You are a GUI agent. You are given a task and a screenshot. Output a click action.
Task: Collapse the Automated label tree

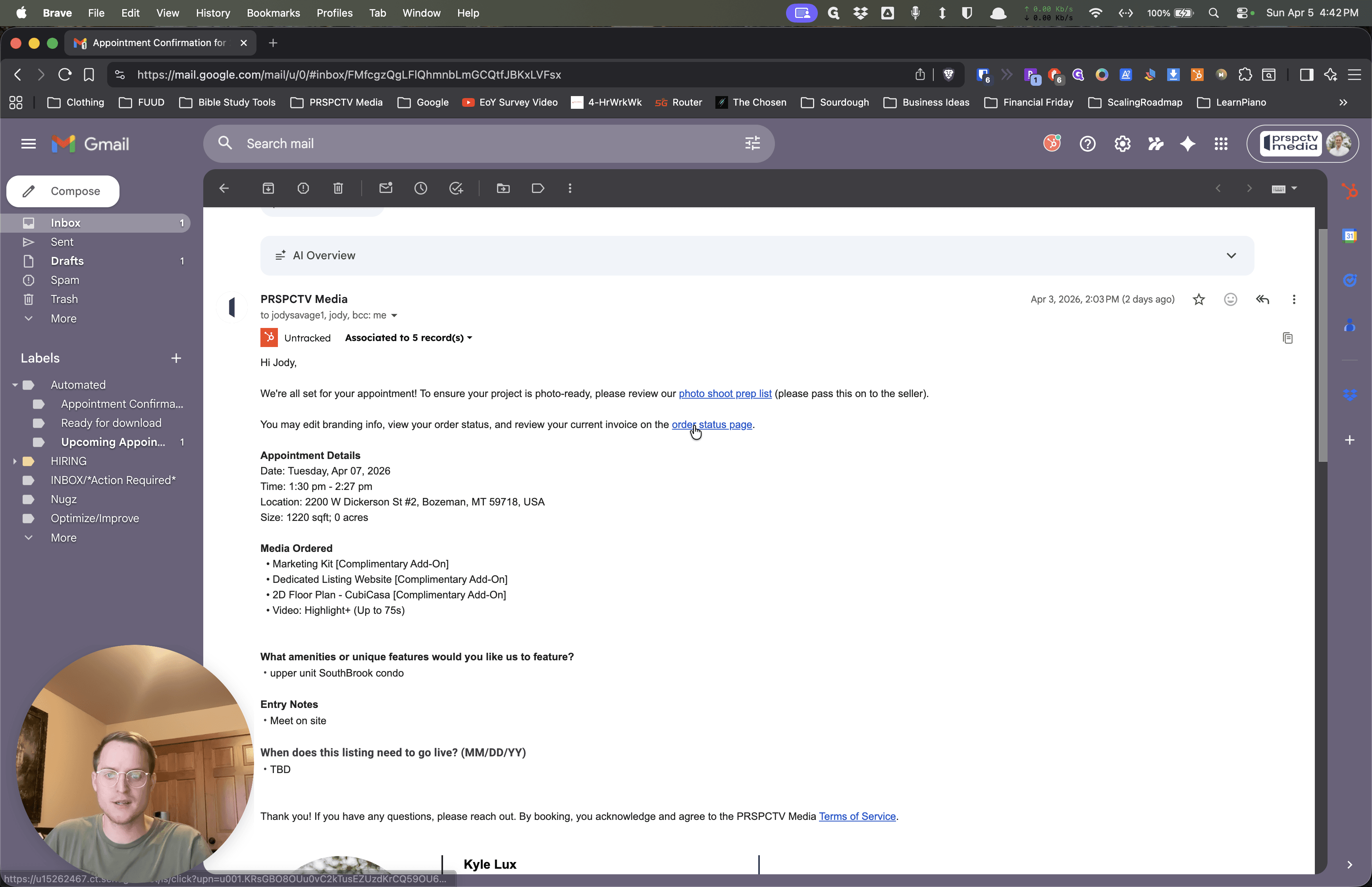[15, 385]
